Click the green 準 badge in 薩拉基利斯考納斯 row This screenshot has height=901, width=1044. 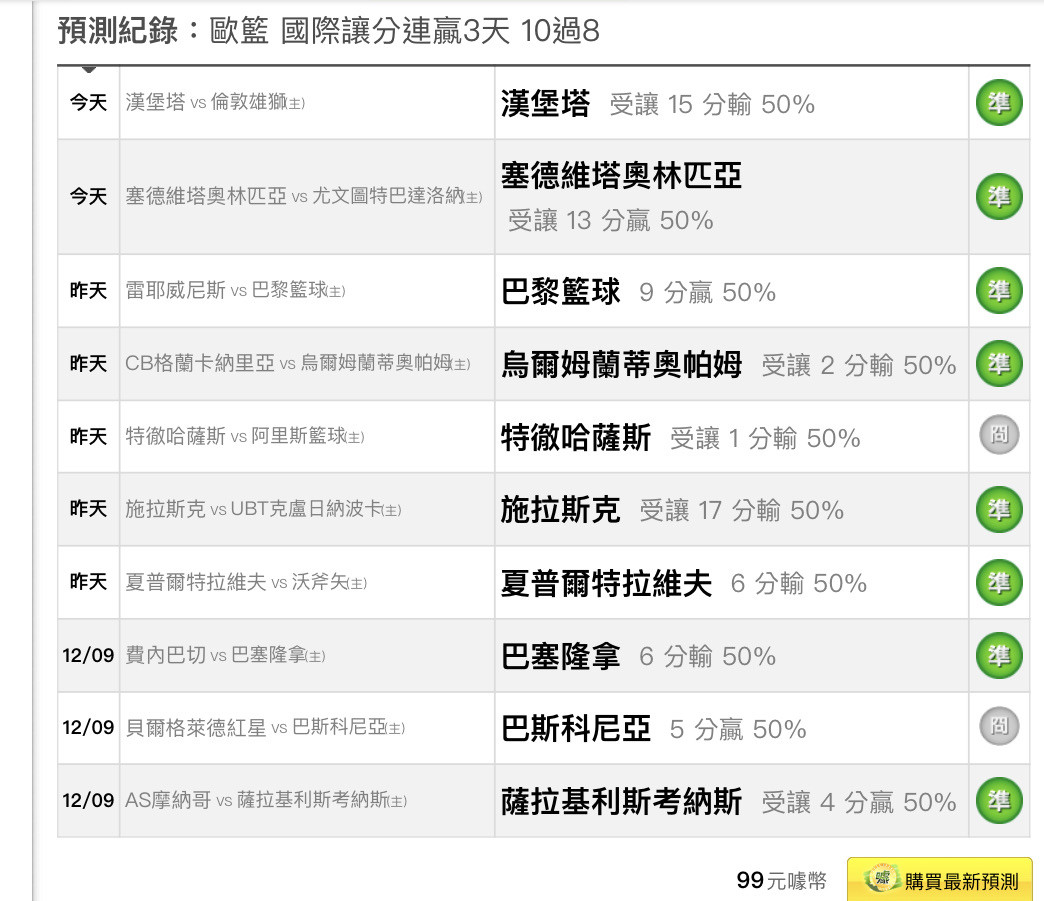tap(999, 801)
